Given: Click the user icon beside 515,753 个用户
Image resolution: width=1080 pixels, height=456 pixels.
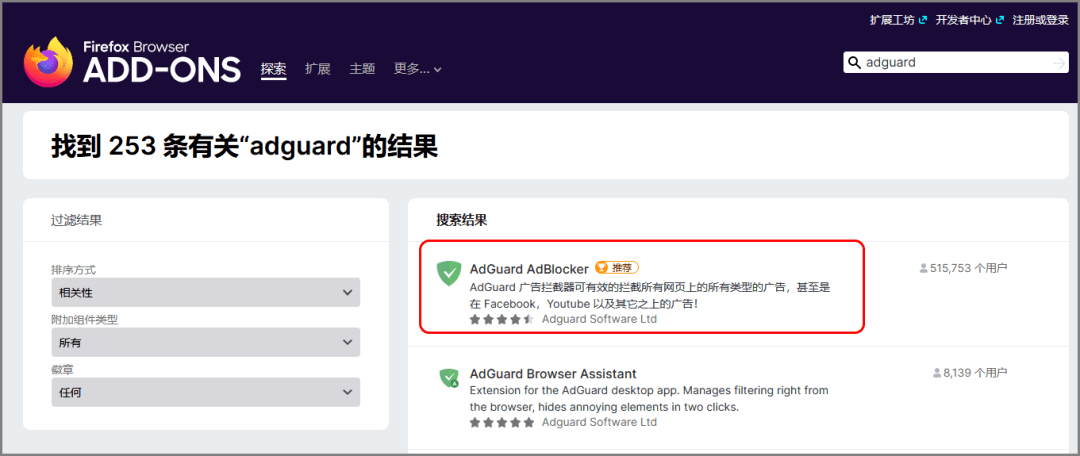Looking at the screenshot, I should point(923,268).
